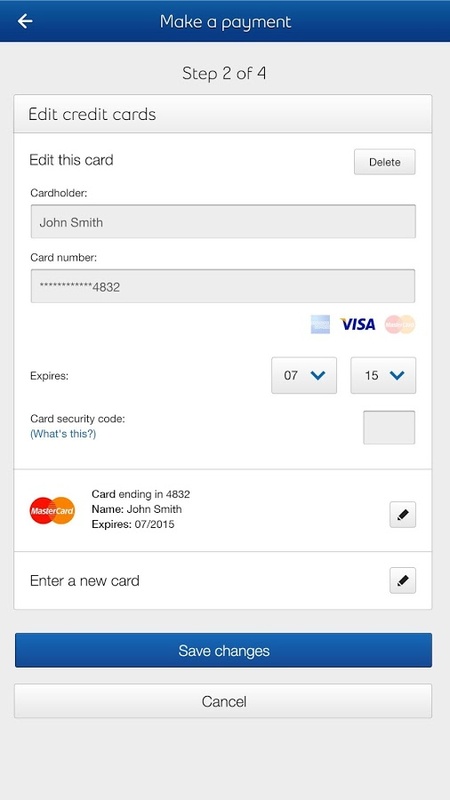
Task: Select the faded MasterCard logo under card number
Action: [400, 324]
